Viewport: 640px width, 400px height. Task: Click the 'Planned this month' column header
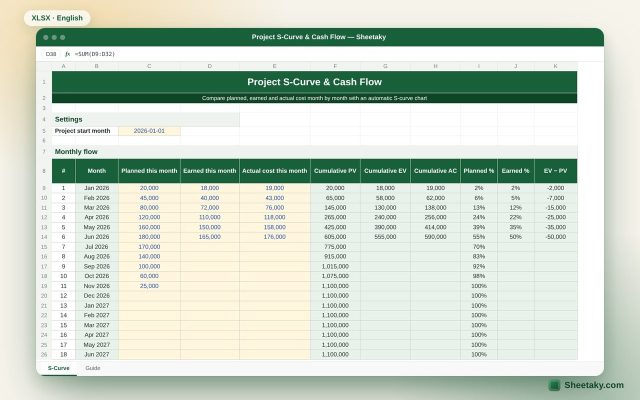149,171
